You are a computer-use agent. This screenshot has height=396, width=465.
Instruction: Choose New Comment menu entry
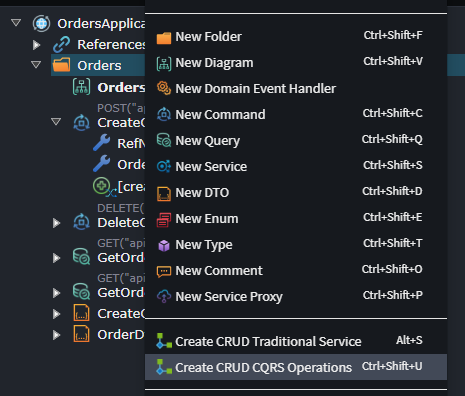pyautogui.click(x=296, y=271)
